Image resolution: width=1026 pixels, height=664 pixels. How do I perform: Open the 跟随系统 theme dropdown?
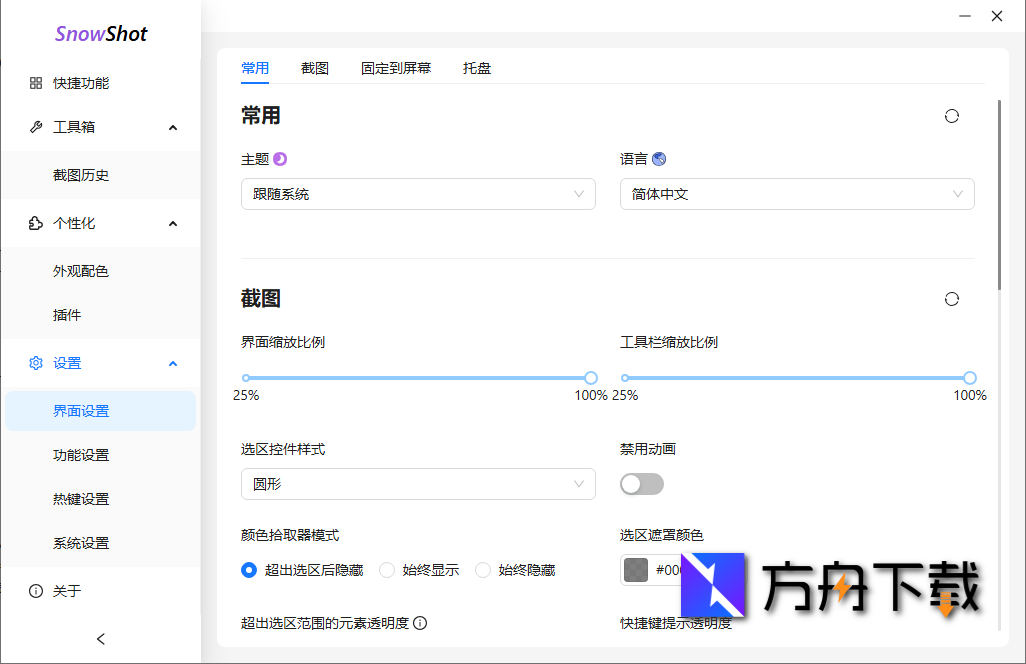tap(418, 193)
